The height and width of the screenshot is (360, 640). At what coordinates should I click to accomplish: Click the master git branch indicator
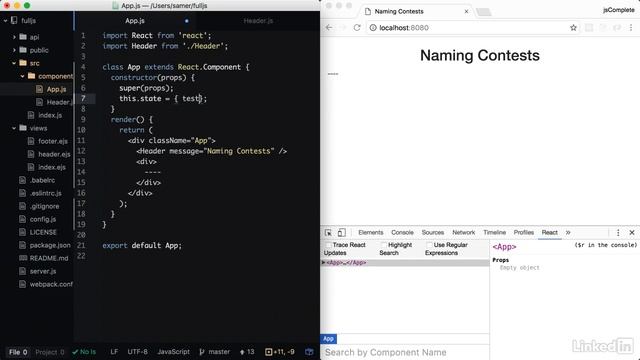pos(215,352)
